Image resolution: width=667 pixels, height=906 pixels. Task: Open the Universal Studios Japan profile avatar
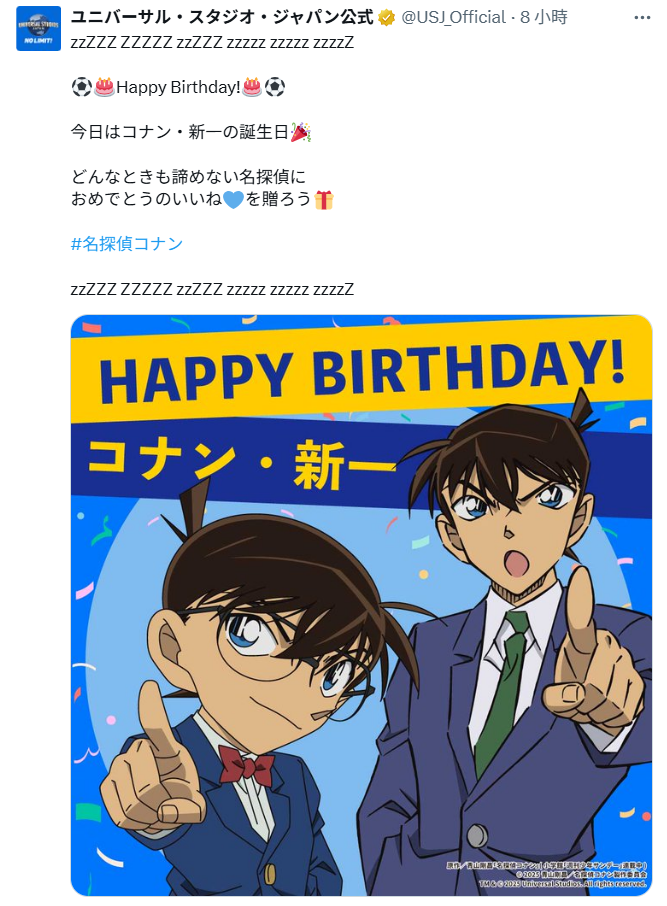click(x=38, y=28)
